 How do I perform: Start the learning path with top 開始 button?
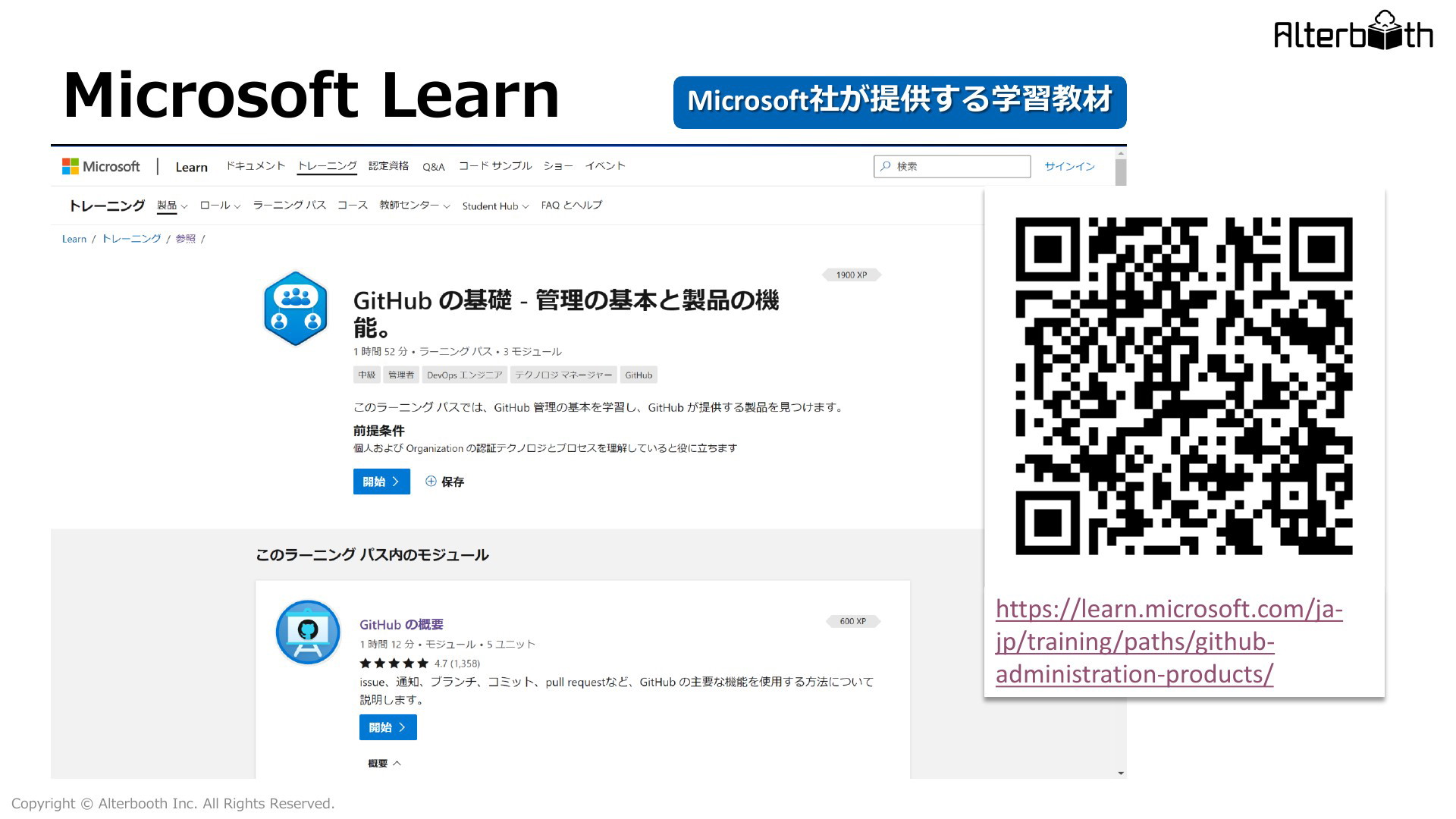click(381, 482)
